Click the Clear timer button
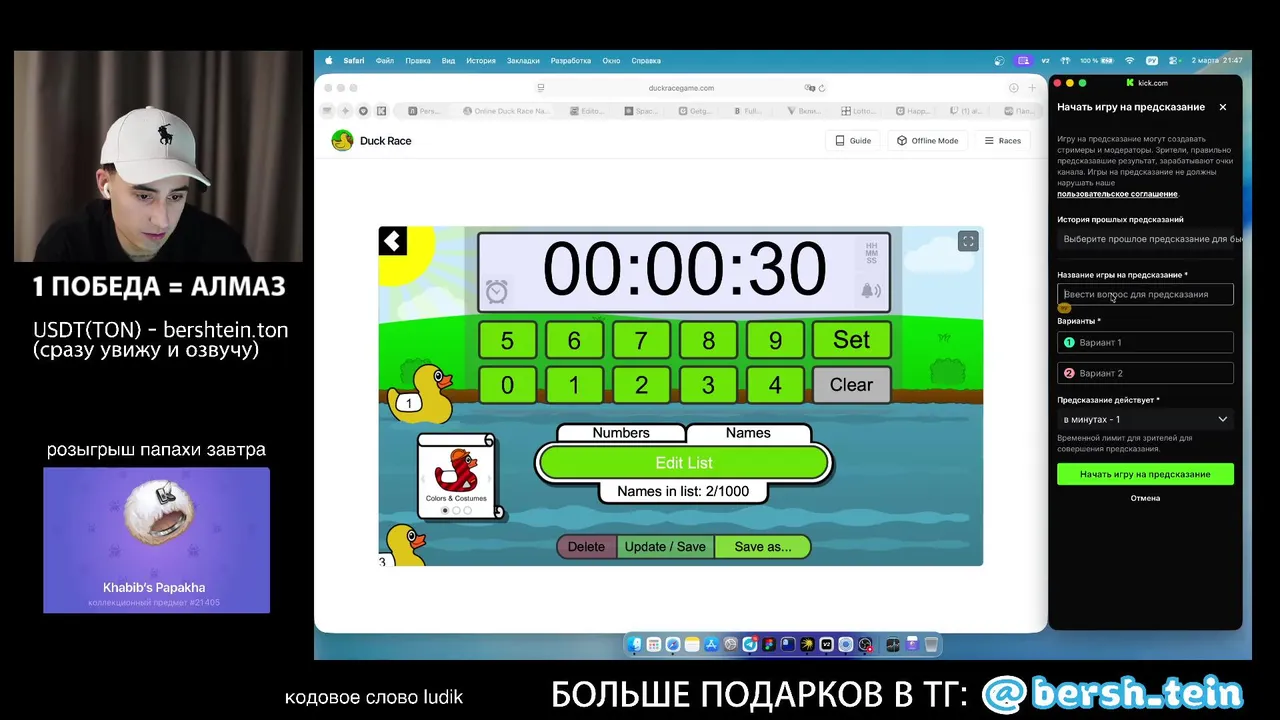 tap(851, 385)
